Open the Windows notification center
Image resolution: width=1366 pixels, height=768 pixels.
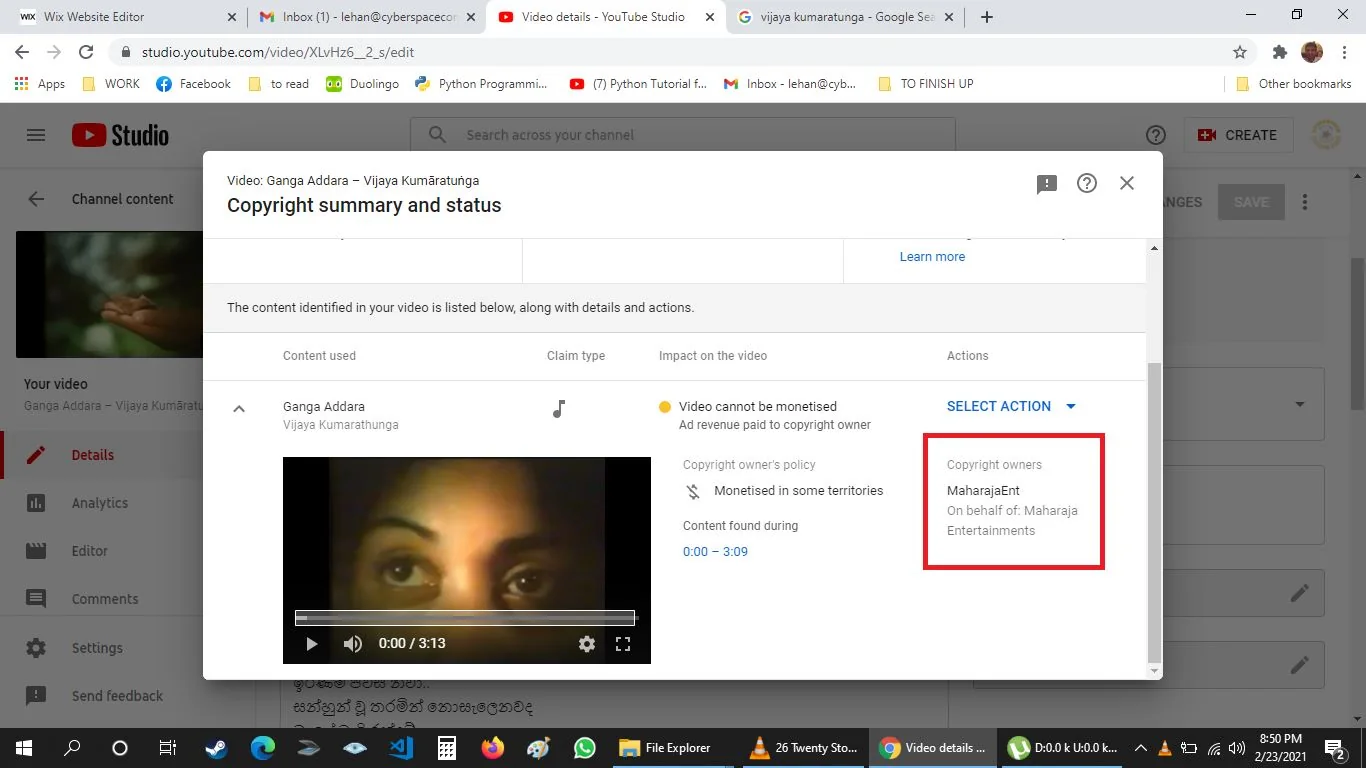click(x=1335, y=747)
